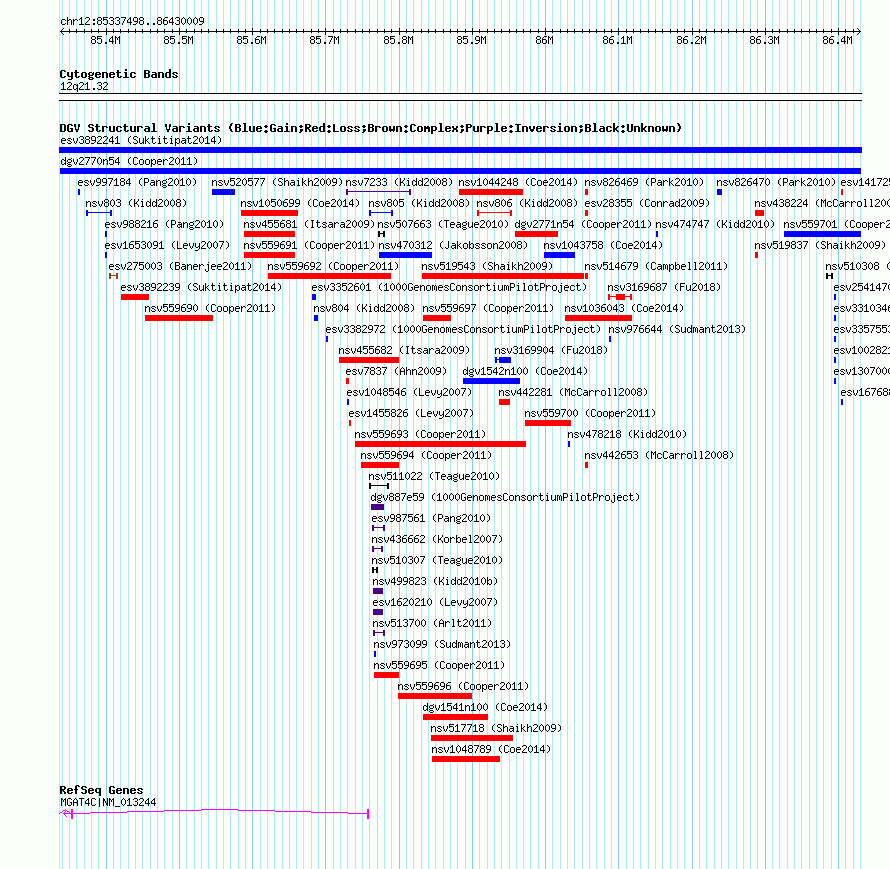Screen dimensions: 890x869
Task: Open the esv3892241 (Suktitipat2014) label
Action: [x=141, y=140]
